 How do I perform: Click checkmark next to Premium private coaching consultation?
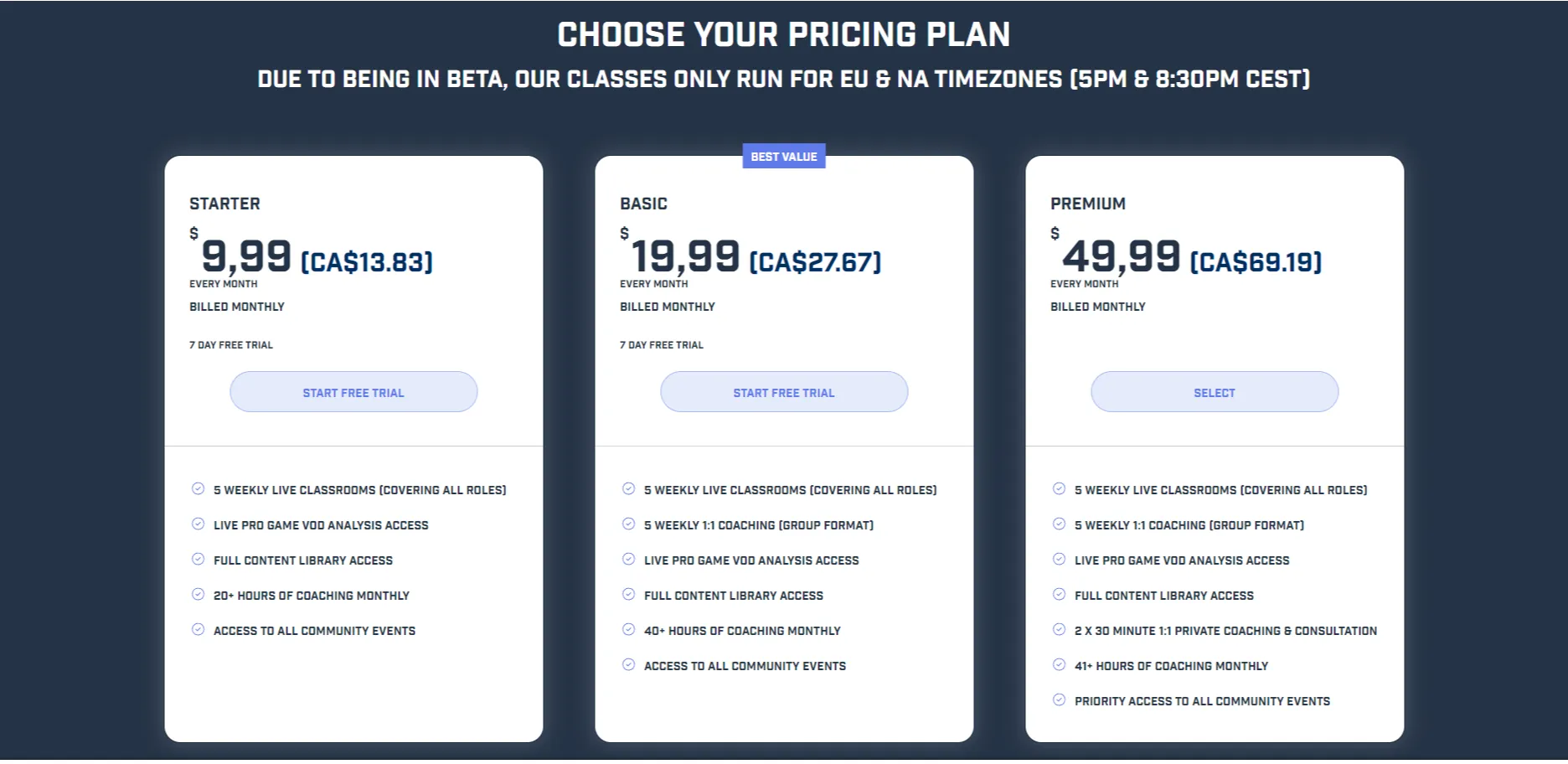point(1059,630)
